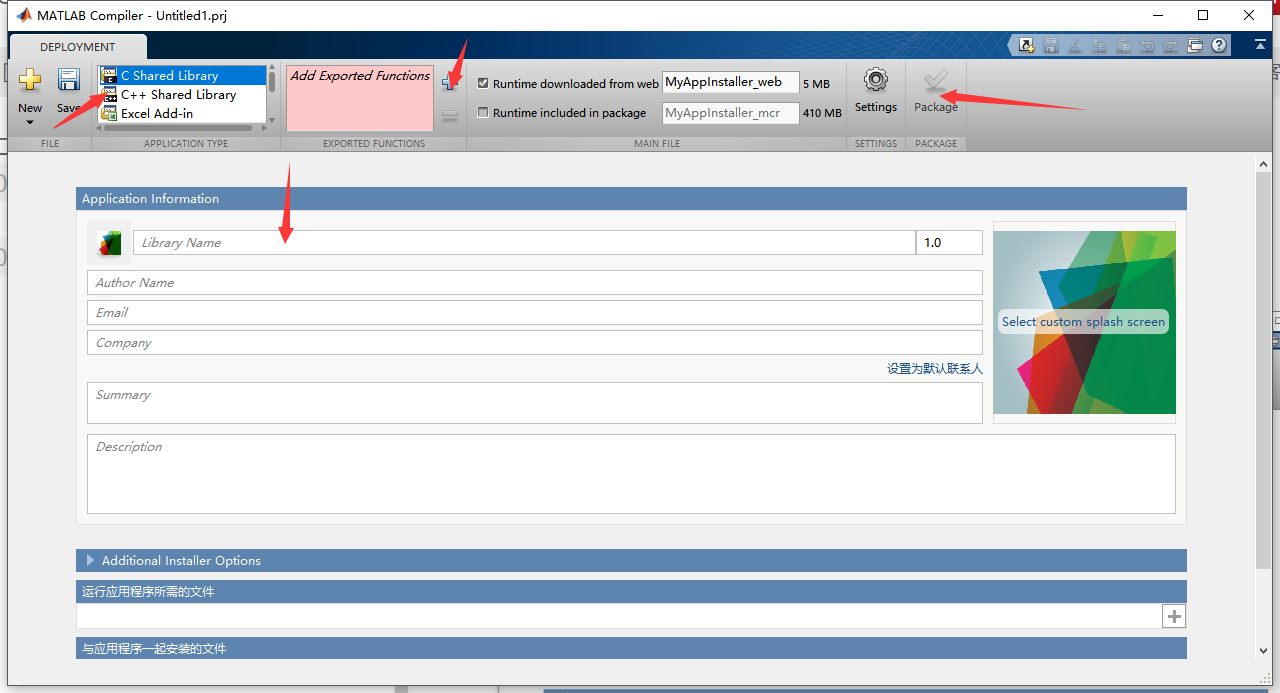Click the 与应用程序一起安装的文件 section header
The width and height of the screenshot is (1280, 693).
tap(631, 648)
